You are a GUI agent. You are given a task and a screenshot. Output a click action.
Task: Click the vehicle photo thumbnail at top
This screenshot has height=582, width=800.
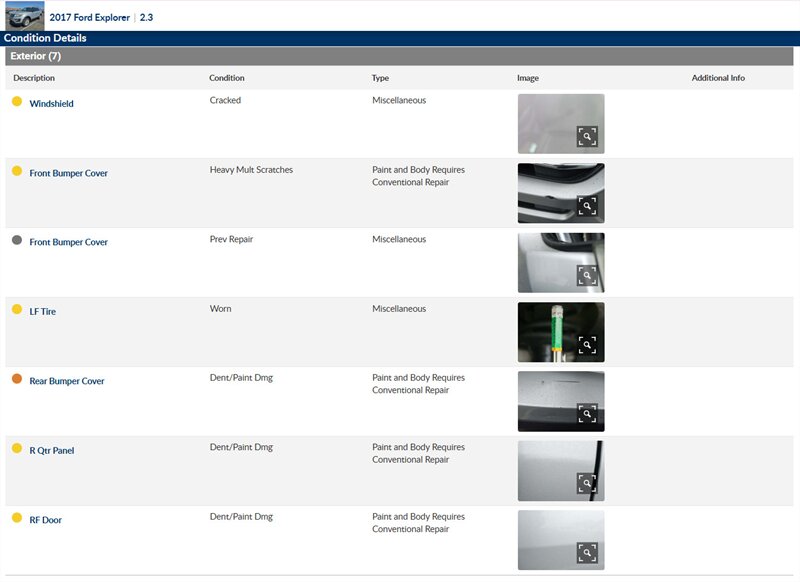pos(24,16)
